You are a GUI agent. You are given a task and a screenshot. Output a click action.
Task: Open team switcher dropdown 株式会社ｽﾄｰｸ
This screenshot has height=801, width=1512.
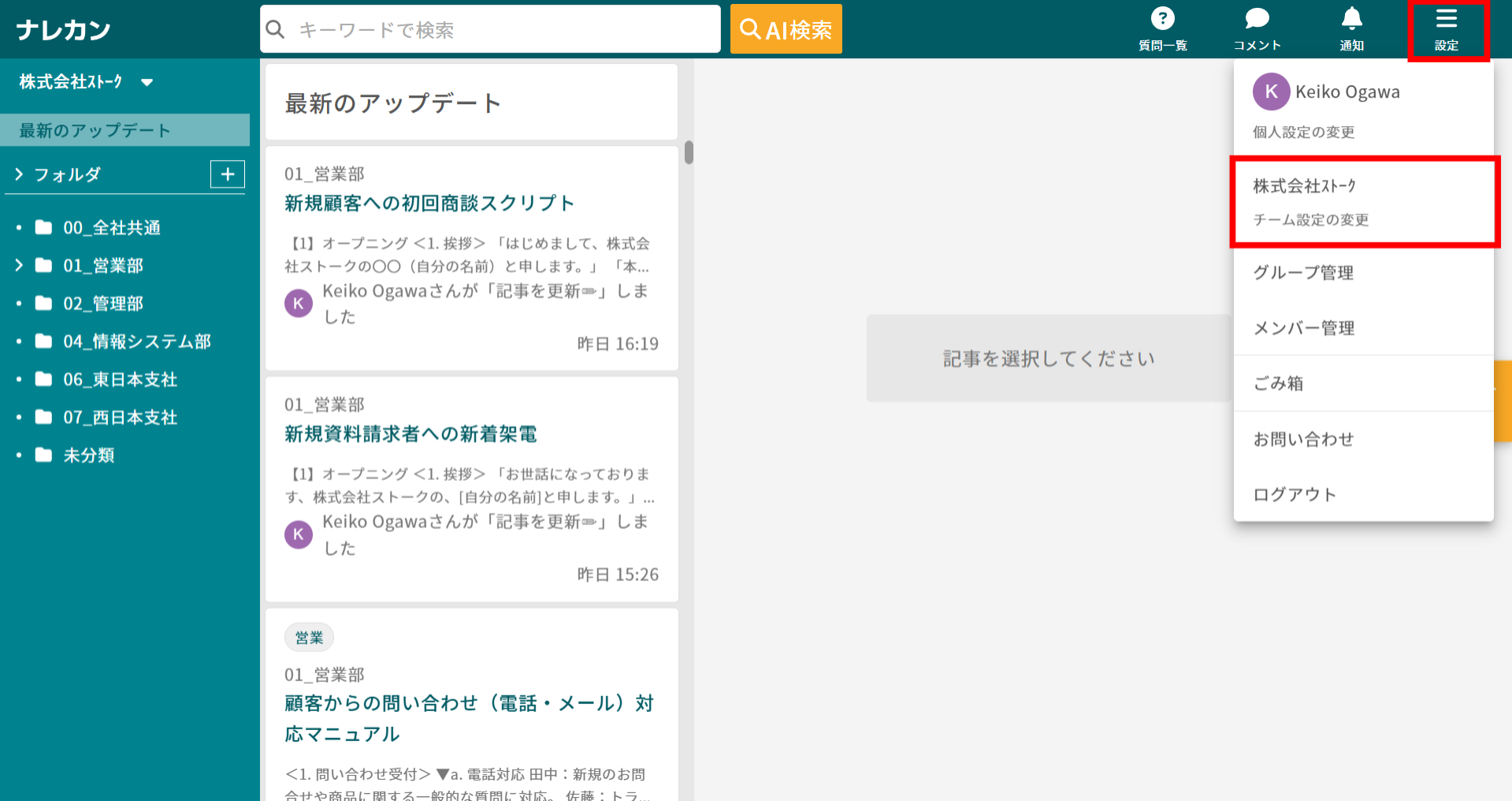tap(86, 82)
